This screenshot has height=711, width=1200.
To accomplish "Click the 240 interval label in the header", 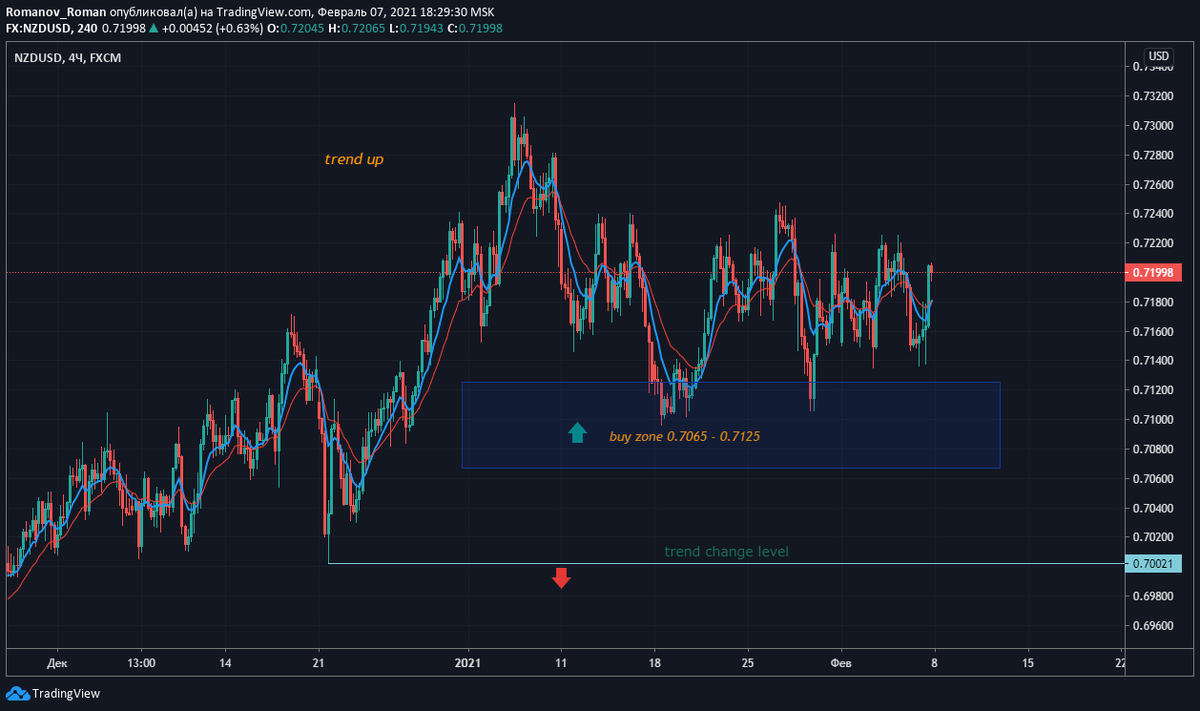I will 89,29.
